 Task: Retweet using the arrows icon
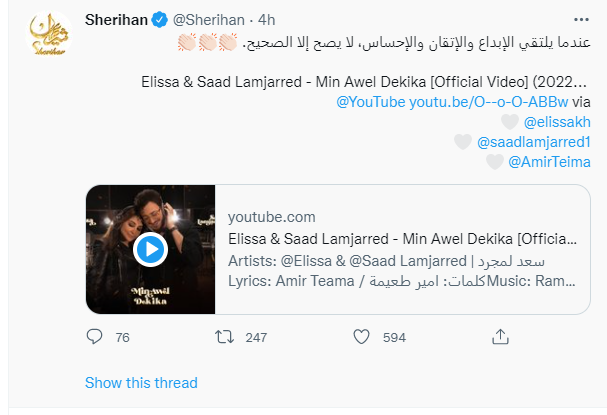tap(224, 337)
